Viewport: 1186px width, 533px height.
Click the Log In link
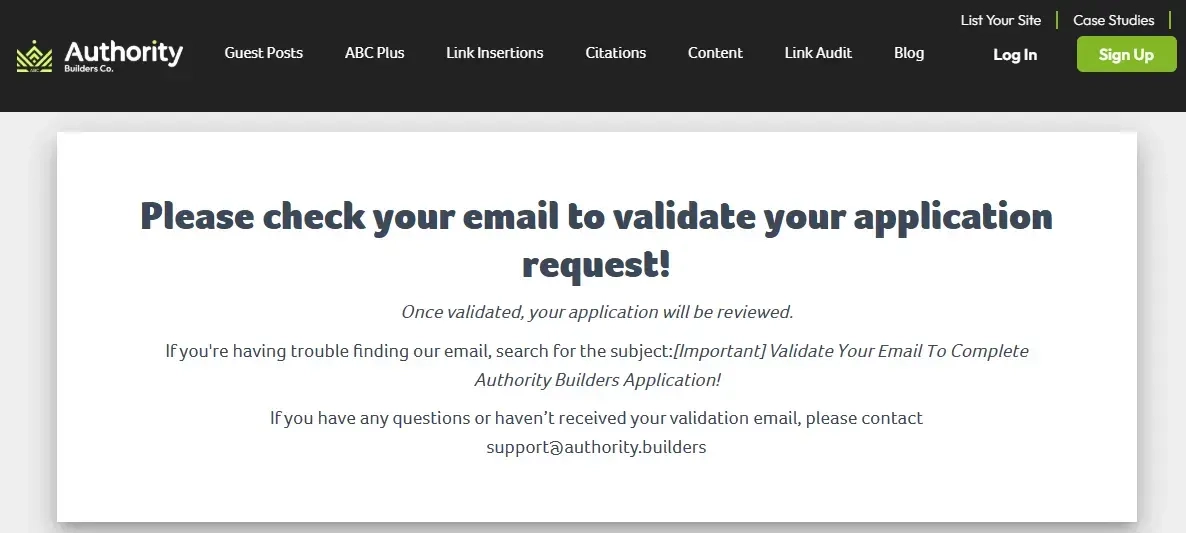tap(1014, 55)
